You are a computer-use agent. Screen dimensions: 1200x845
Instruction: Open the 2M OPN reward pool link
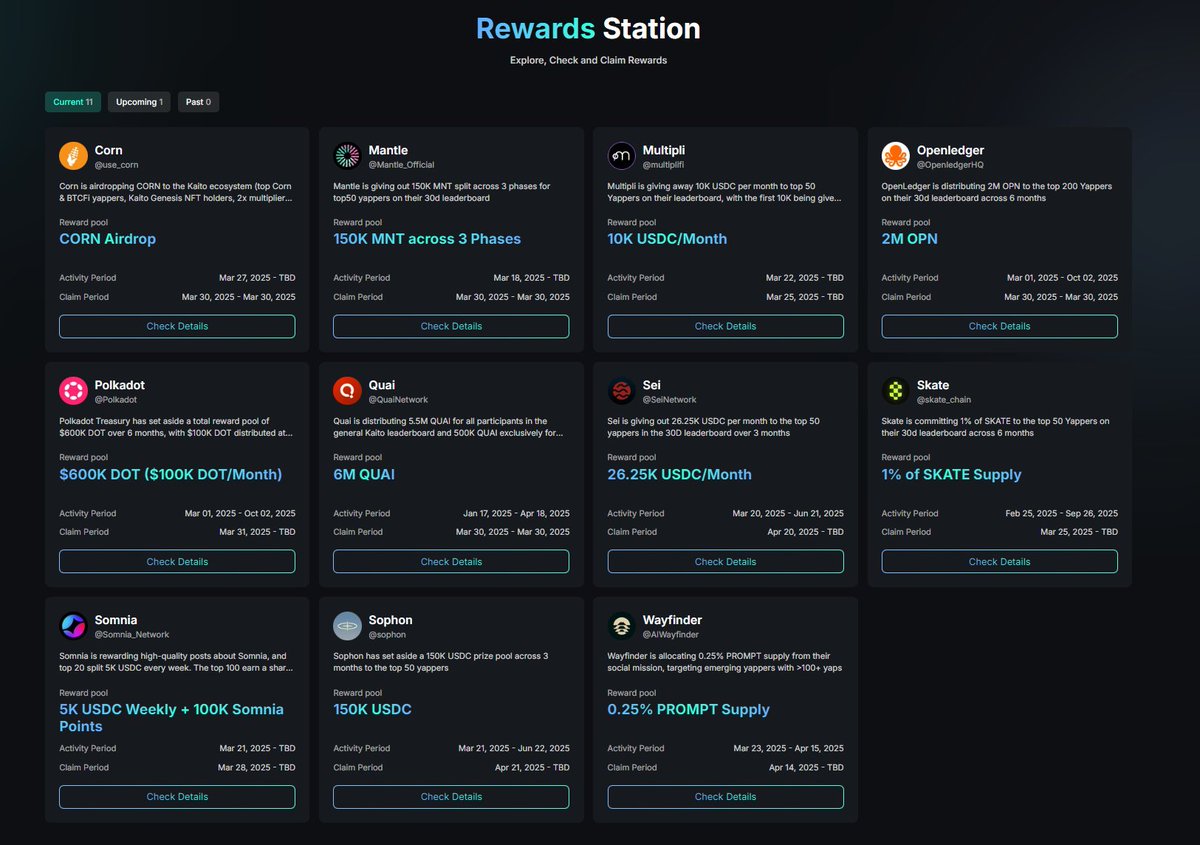pos(909,239)
